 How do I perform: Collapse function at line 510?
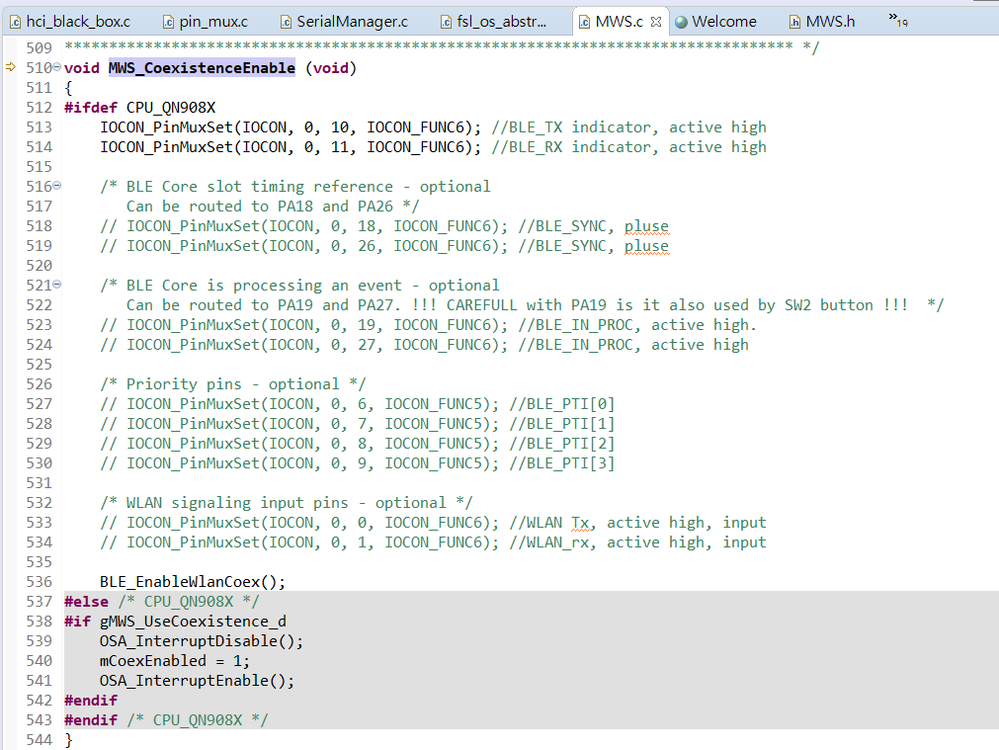point(57,66)
